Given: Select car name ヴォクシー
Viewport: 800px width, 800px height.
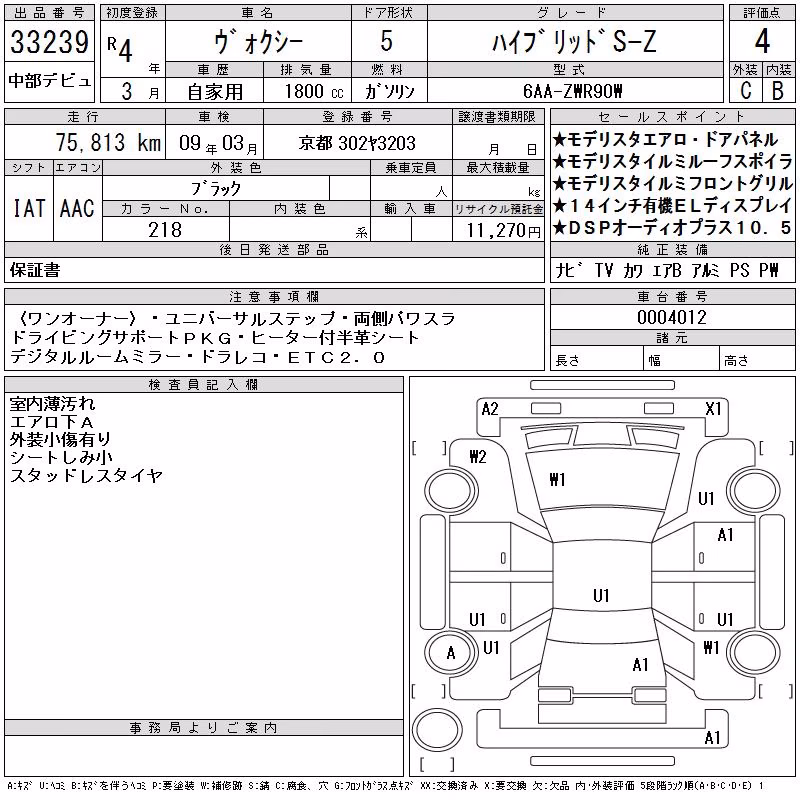Looking at the screenshot, I should tap(258, 42).
